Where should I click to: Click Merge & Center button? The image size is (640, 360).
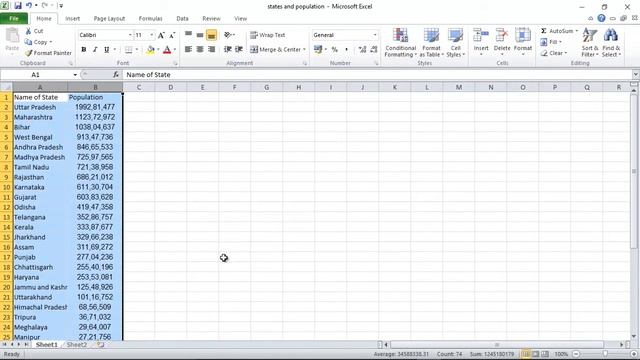pos(275,49)
